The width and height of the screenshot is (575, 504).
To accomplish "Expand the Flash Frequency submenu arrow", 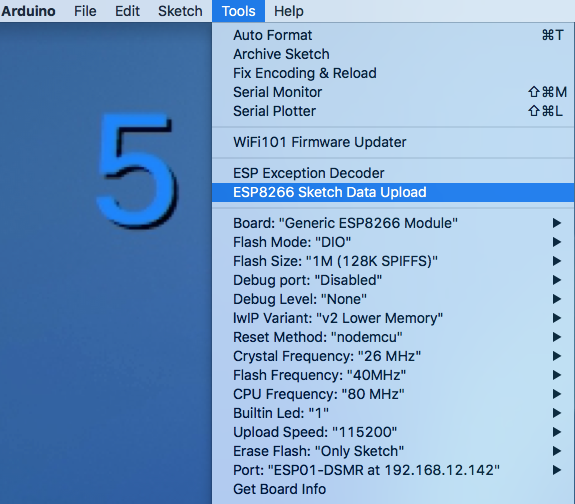I will click(557, 375).
